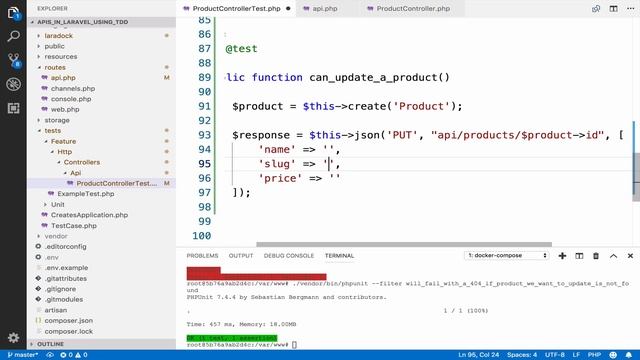Screen dimensions: 640x360
Task: Split the editor right
Action: pyautogui.click(x=613, y=9)
